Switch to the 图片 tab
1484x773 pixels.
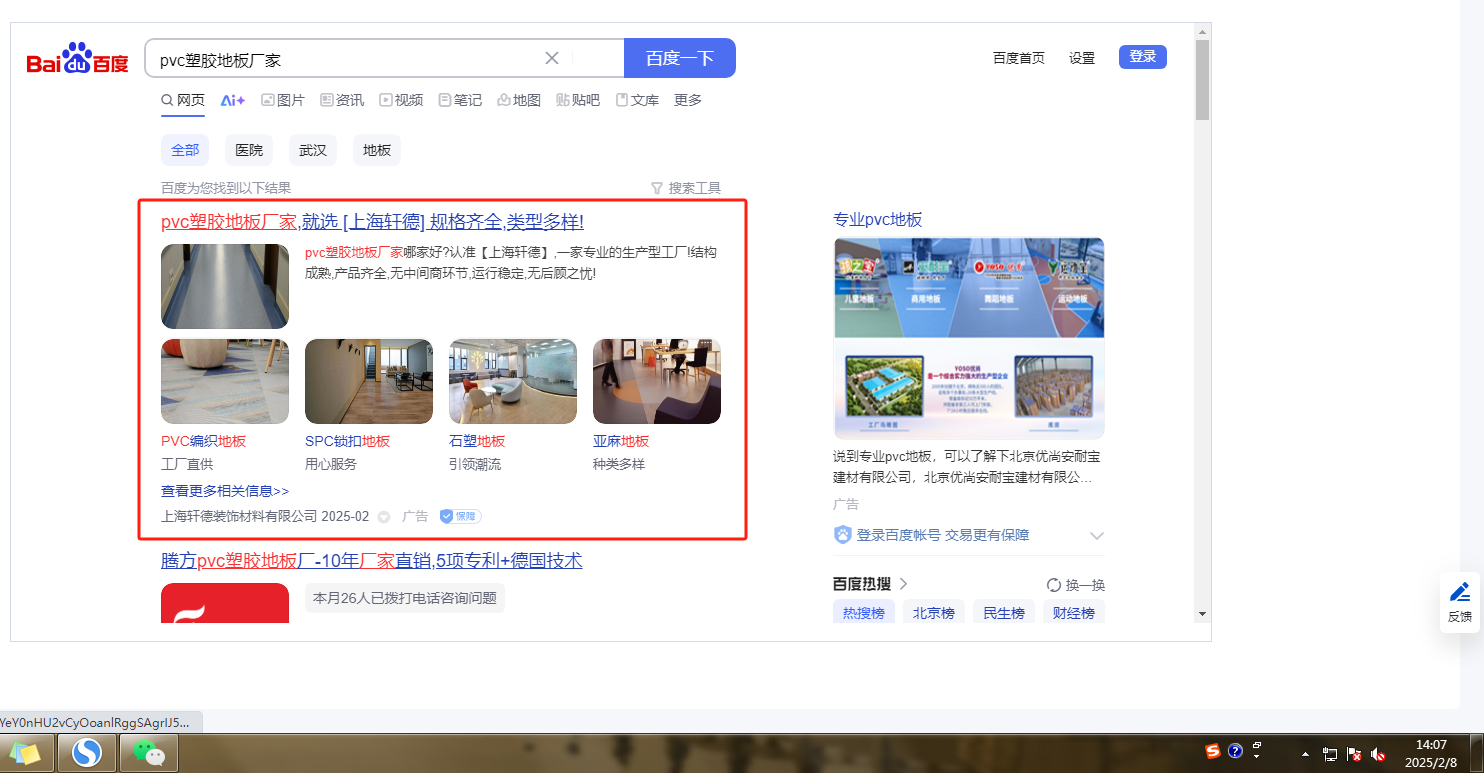(x=283, y=100)
